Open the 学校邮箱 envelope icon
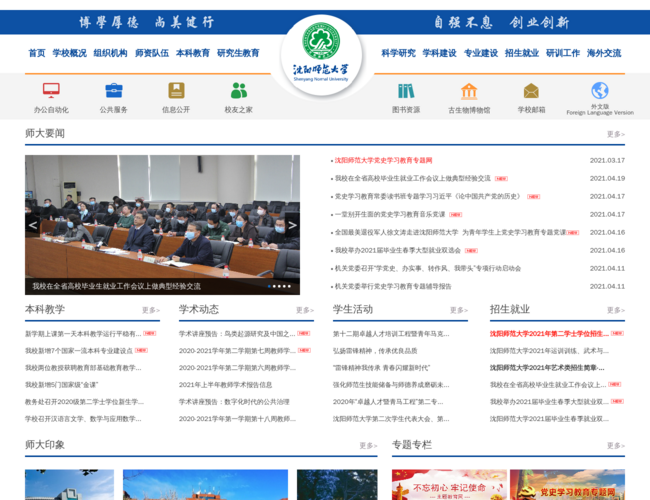650x500 pixels. tap(531, 91)
